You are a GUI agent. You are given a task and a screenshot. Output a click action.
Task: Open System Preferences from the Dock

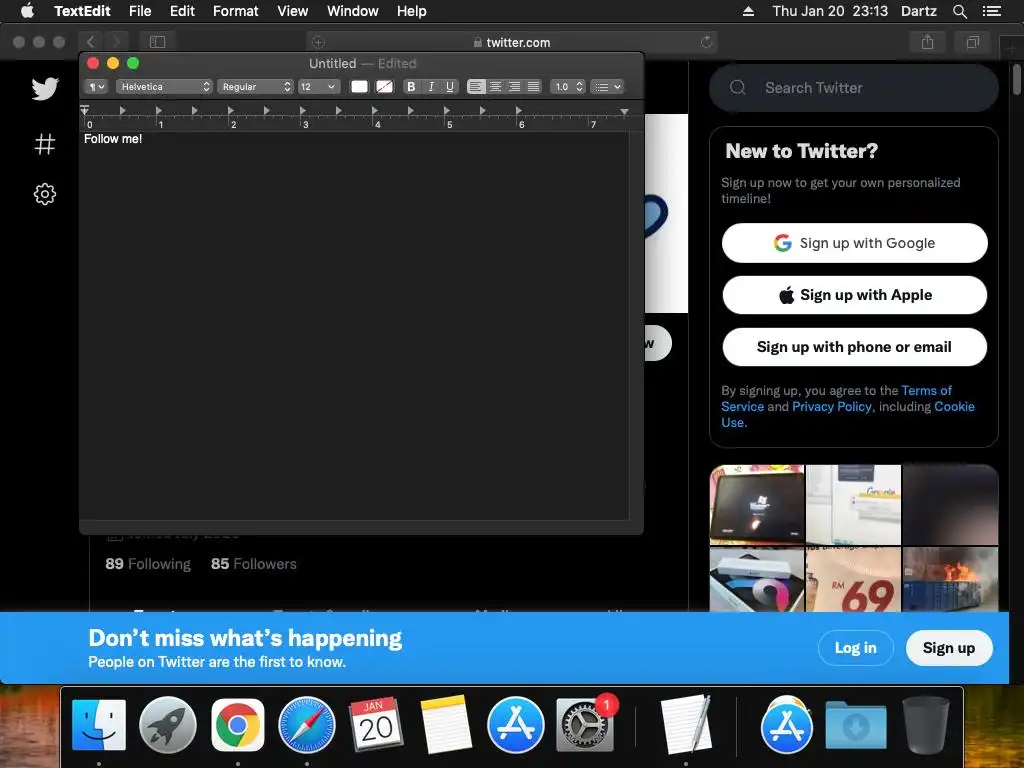tap(584, 726)
